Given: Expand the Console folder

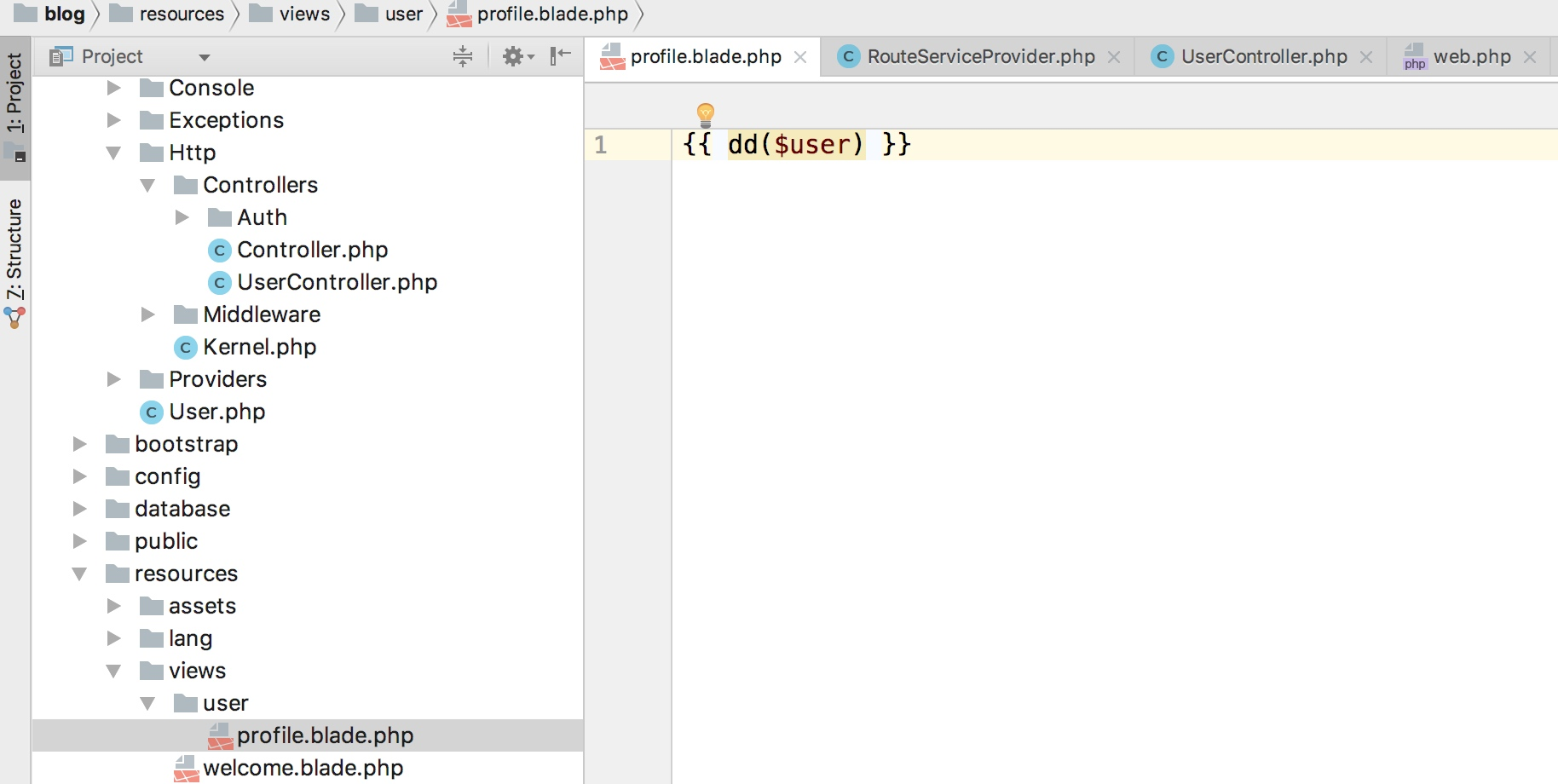Looking at the screenshot, I should tap(113, 88).
